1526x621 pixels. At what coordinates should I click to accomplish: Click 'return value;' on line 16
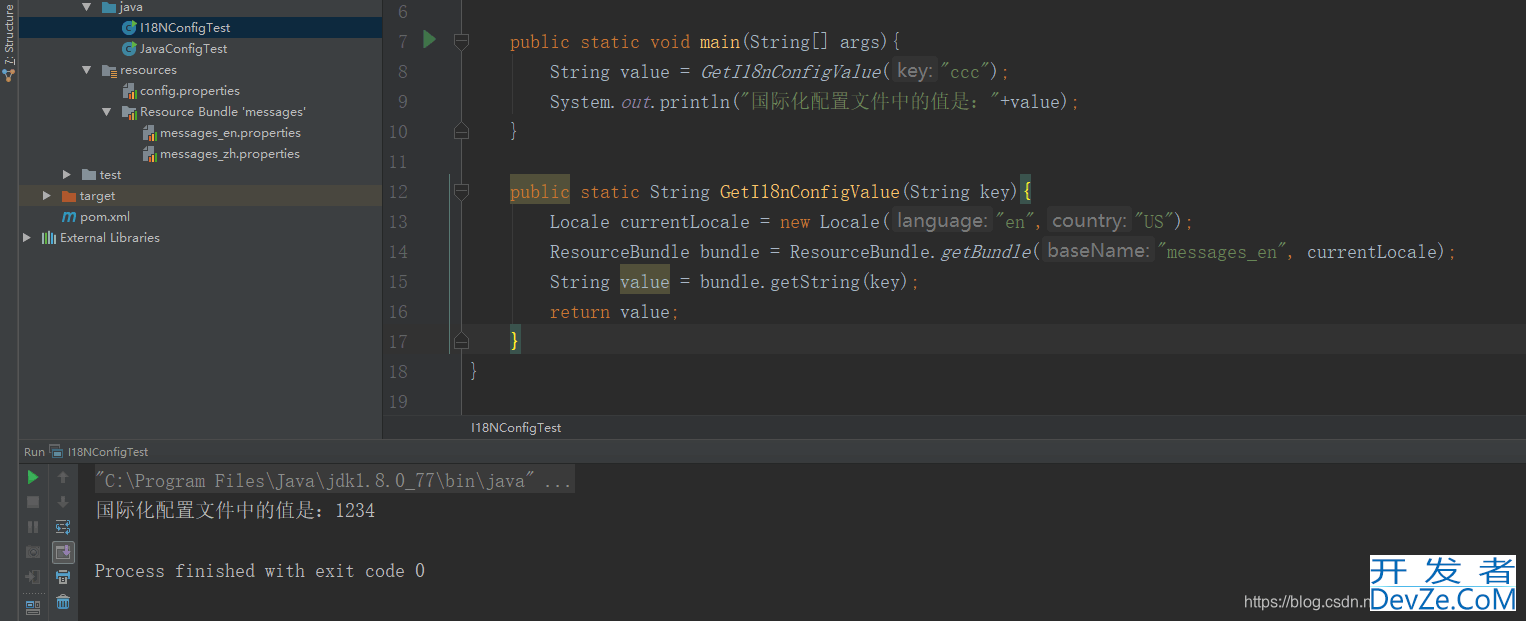(x=614, y=312)
